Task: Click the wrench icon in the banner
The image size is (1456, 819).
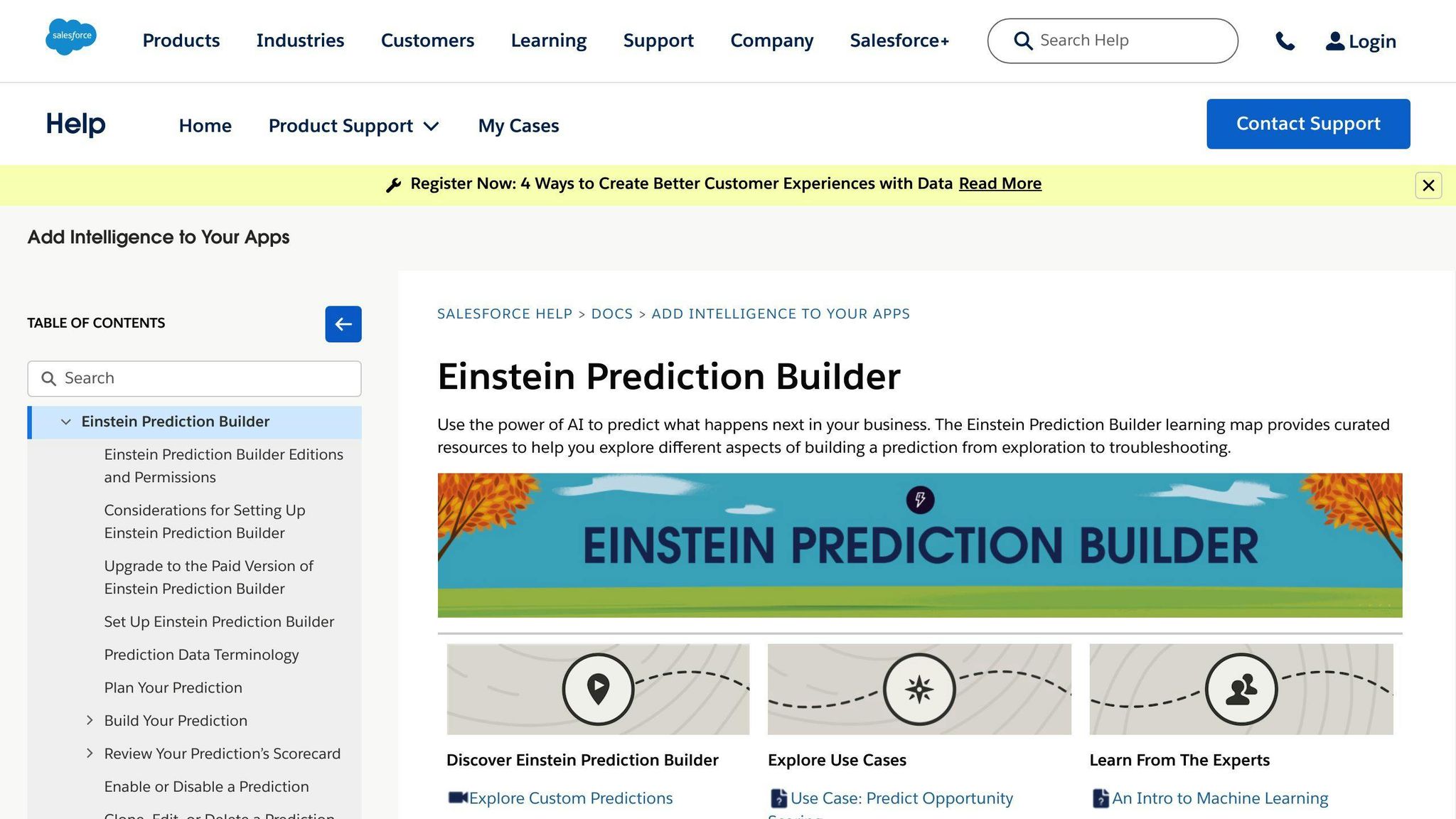Action: tap(393, 185)
